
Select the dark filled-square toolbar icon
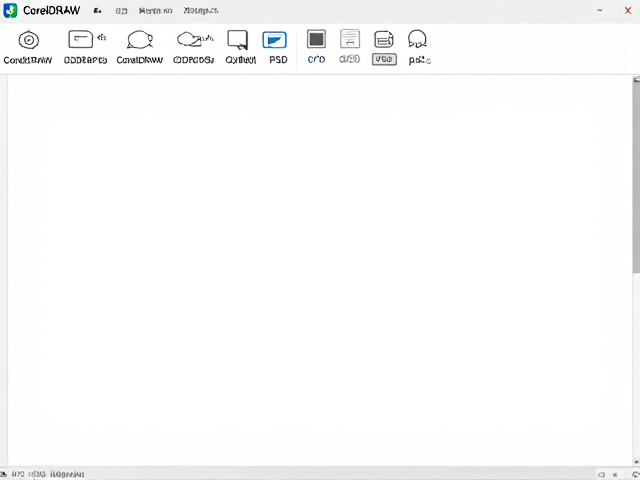(x=316, y=39)
